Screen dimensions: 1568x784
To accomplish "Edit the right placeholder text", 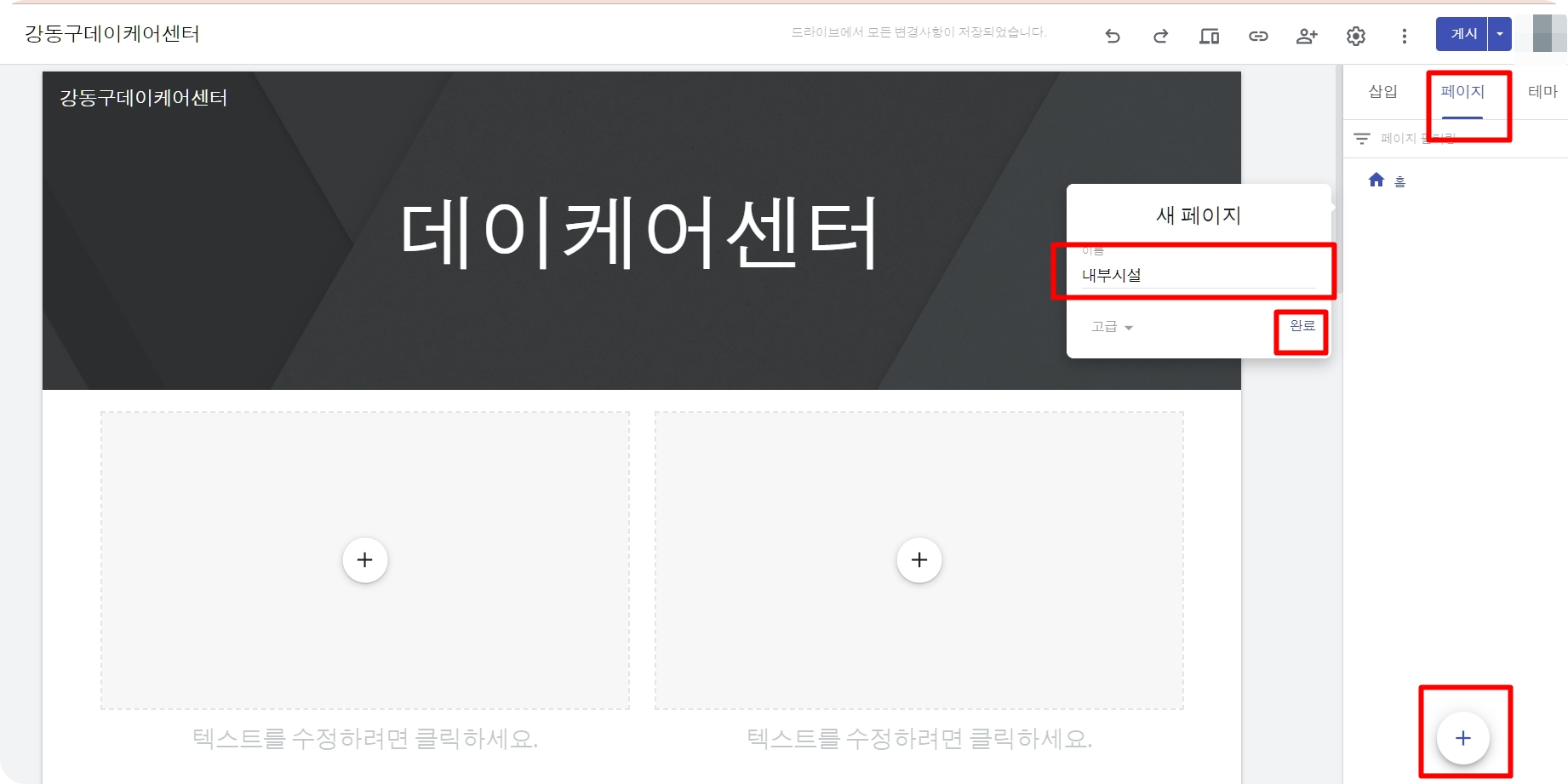I will tap(919, 738).
